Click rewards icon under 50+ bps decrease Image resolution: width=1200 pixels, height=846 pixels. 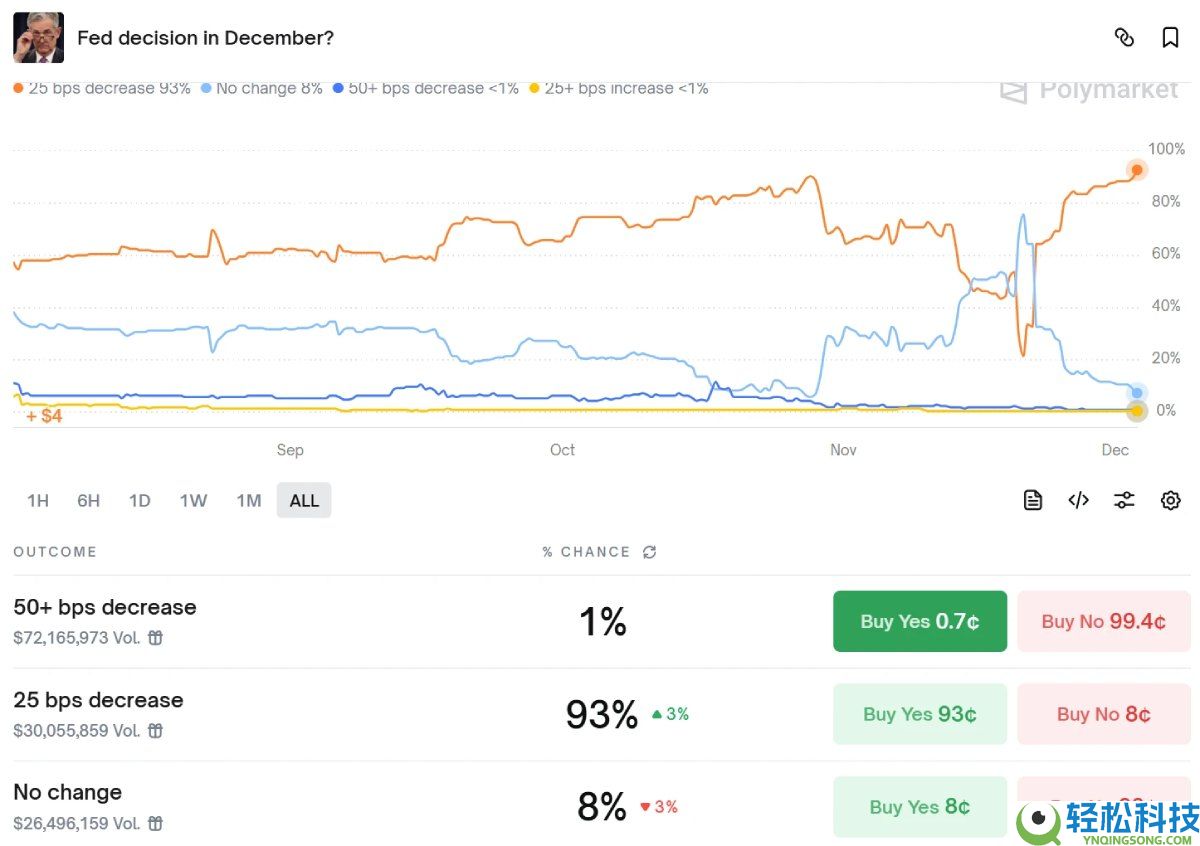tap(155, 638)
